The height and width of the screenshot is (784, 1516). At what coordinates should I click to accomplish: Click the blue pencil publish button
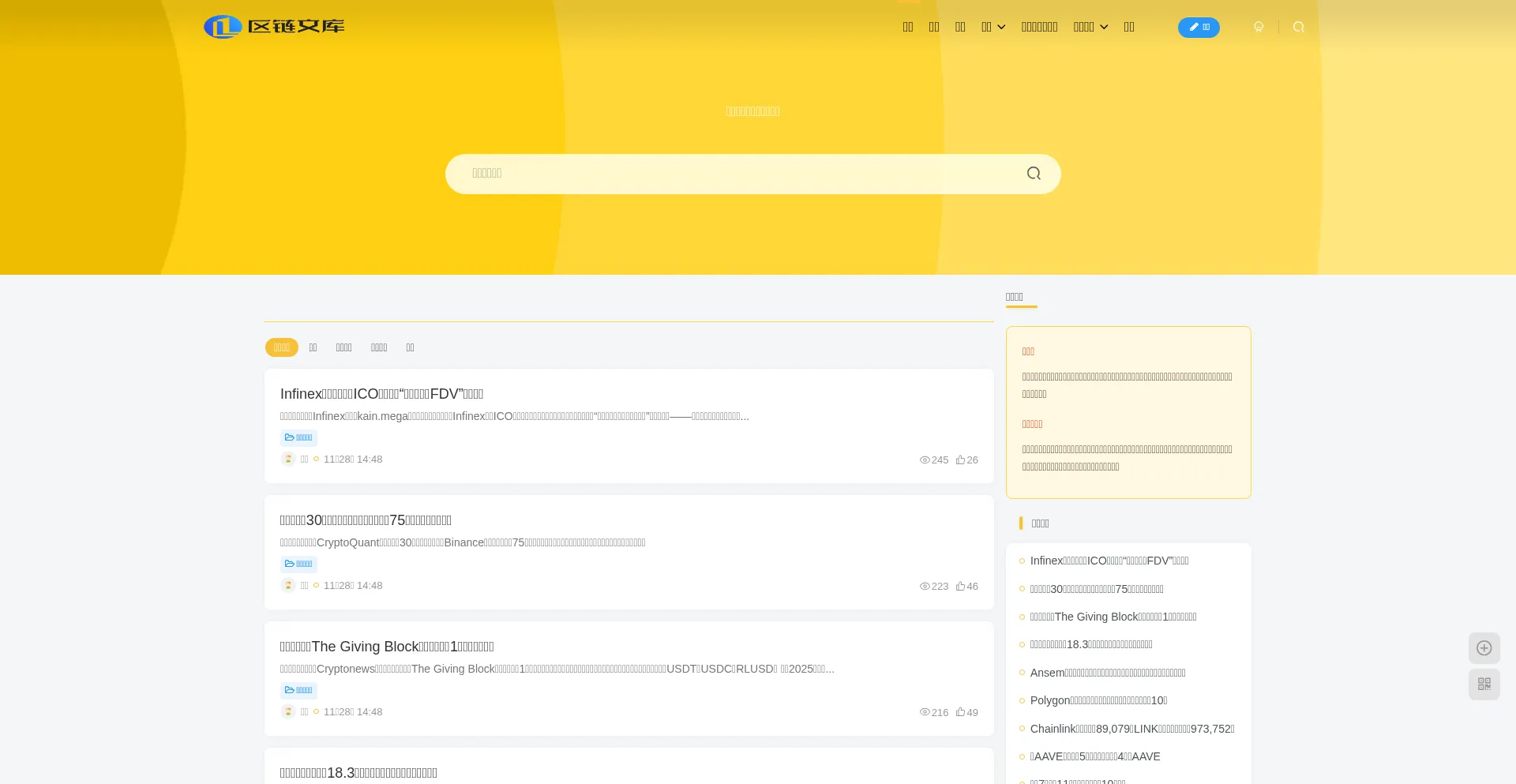[x=1198, y=28]
